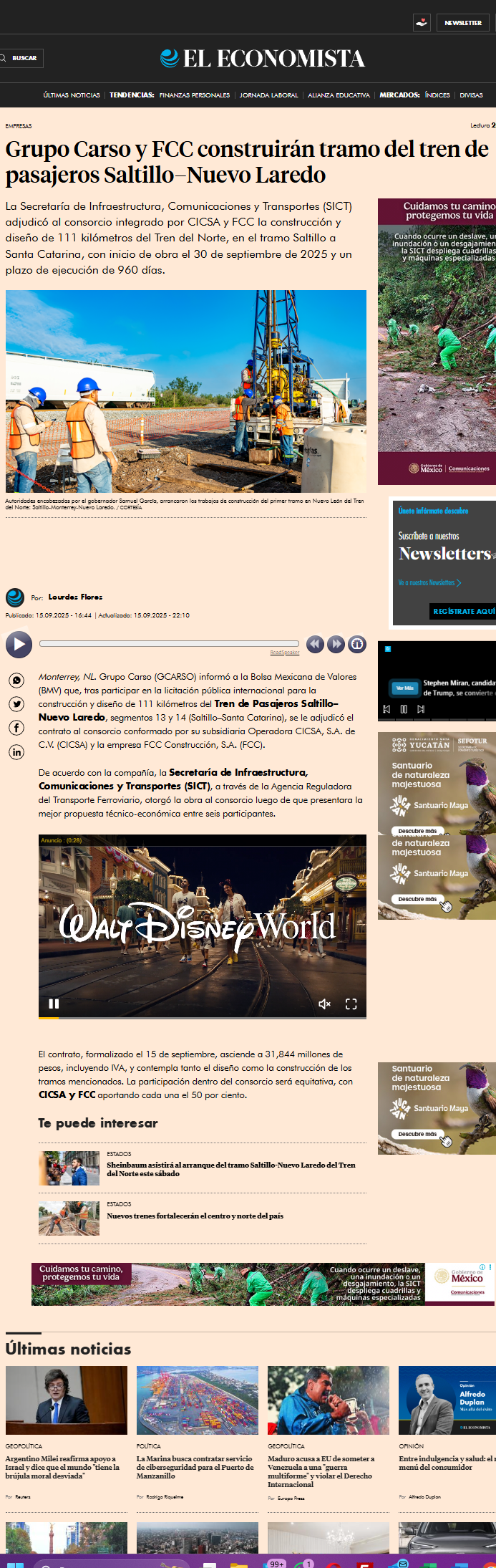Click the 'Reuters' byline under the Milei story

(x=23, y=1496)
